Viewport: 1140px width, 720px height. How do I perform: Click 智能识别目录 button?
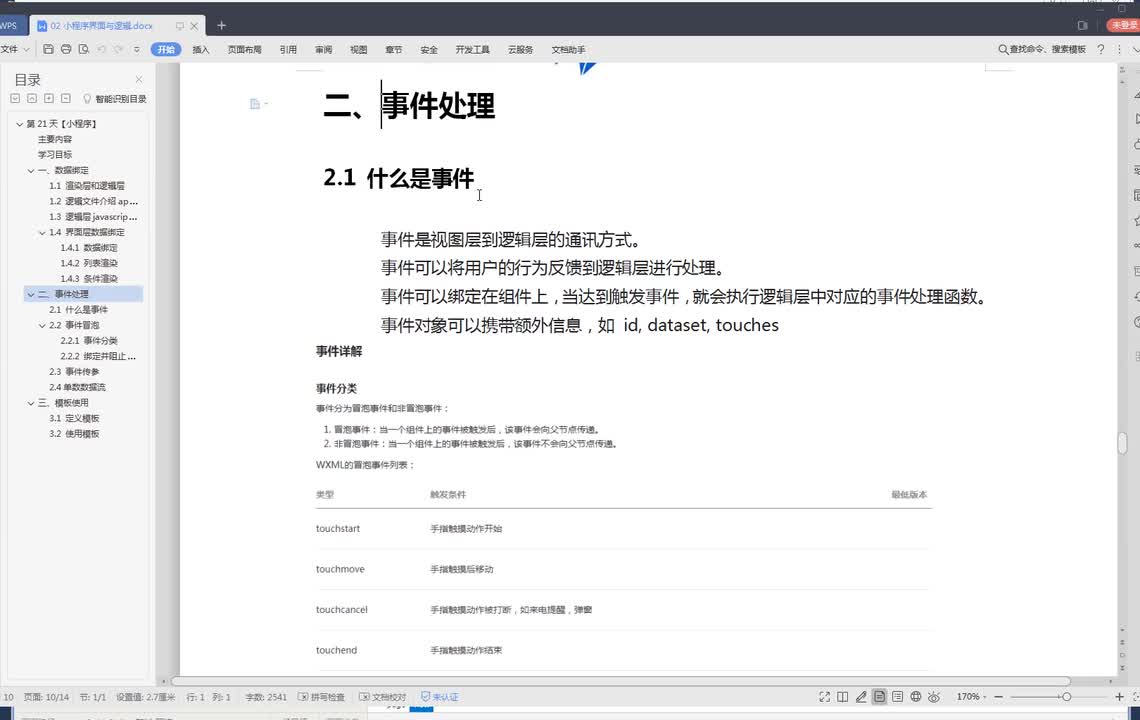(x=115, y=99)
